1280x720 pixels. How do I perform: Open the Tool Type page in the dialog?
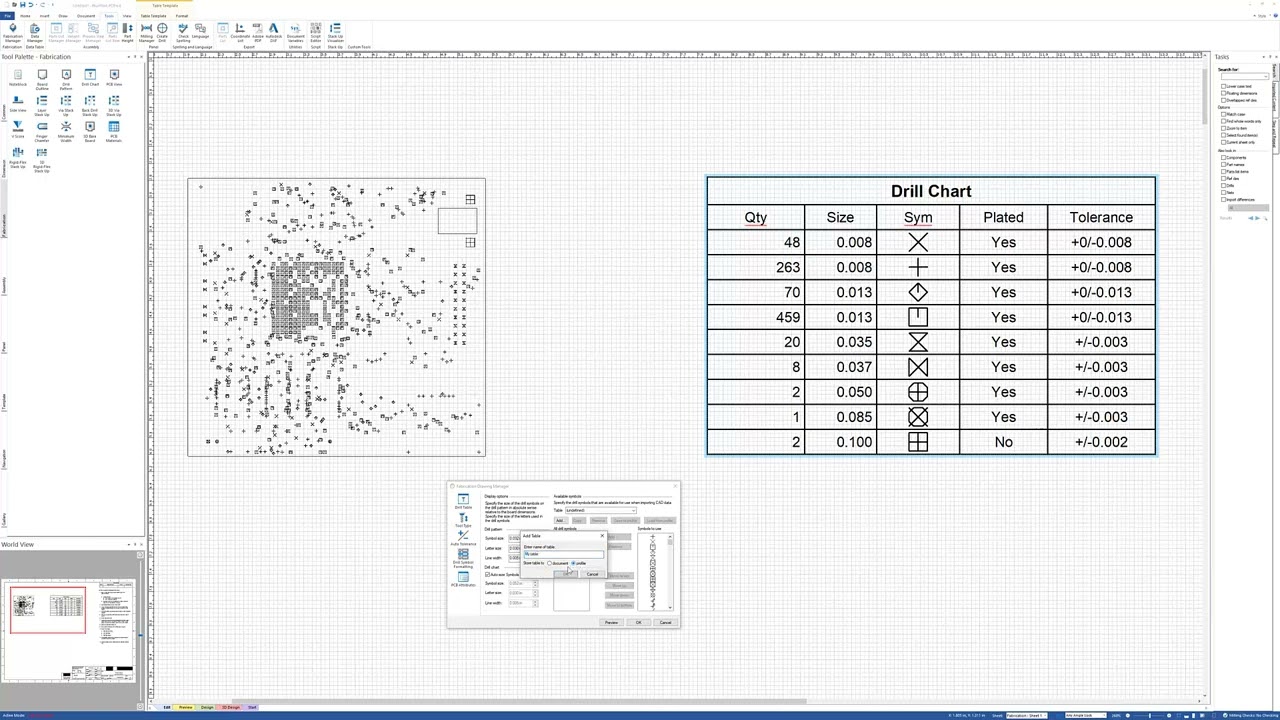[x=463, y=521]
